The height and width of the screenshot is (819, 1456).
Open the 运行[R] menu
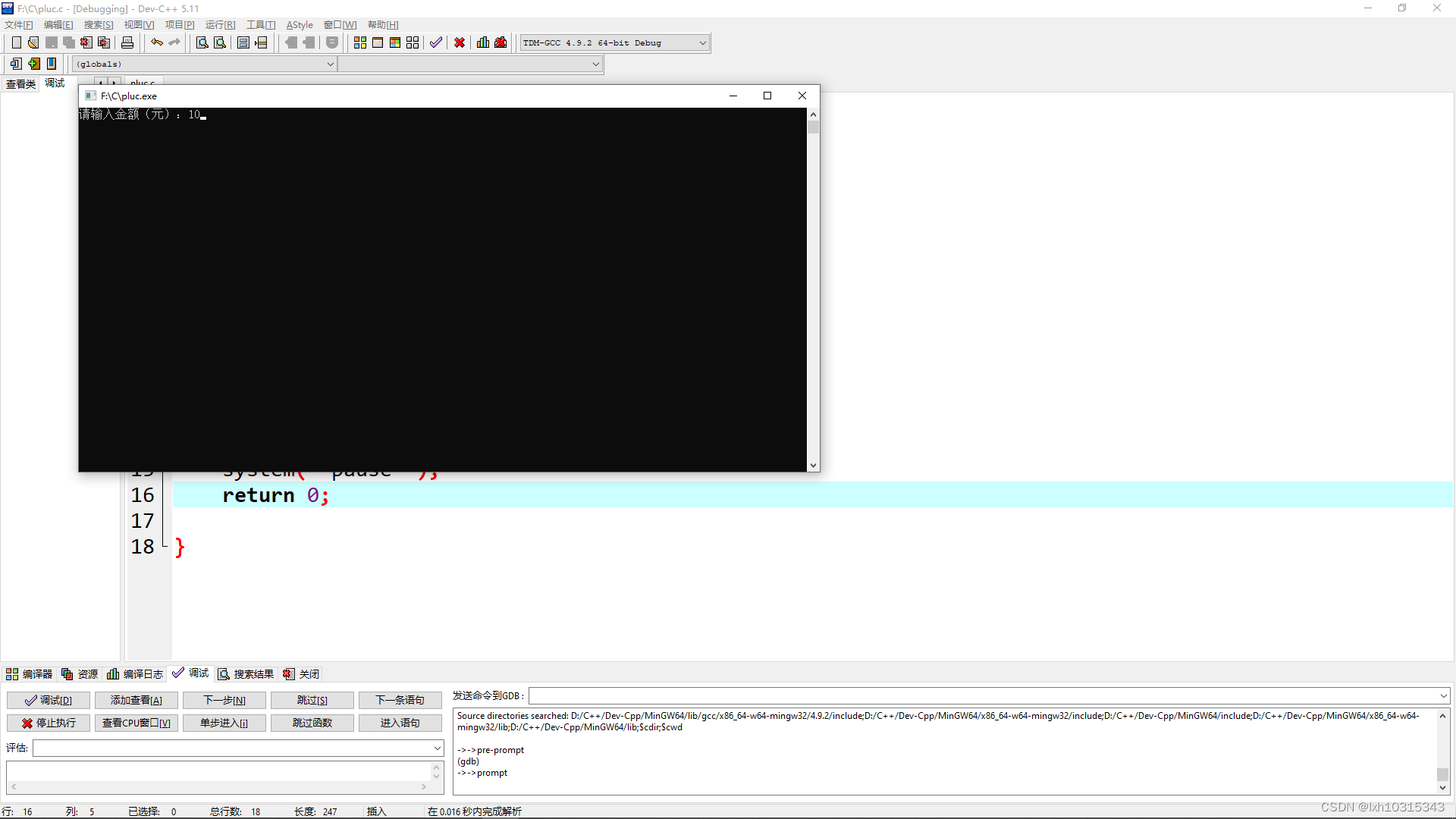[219, 24]
